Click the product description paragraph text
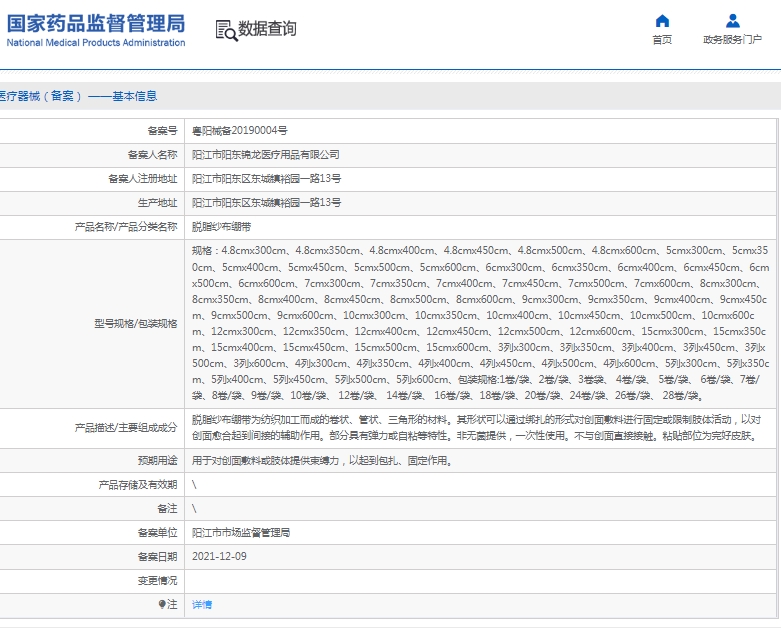Screen dimensions: 781x629 point(477,427)
